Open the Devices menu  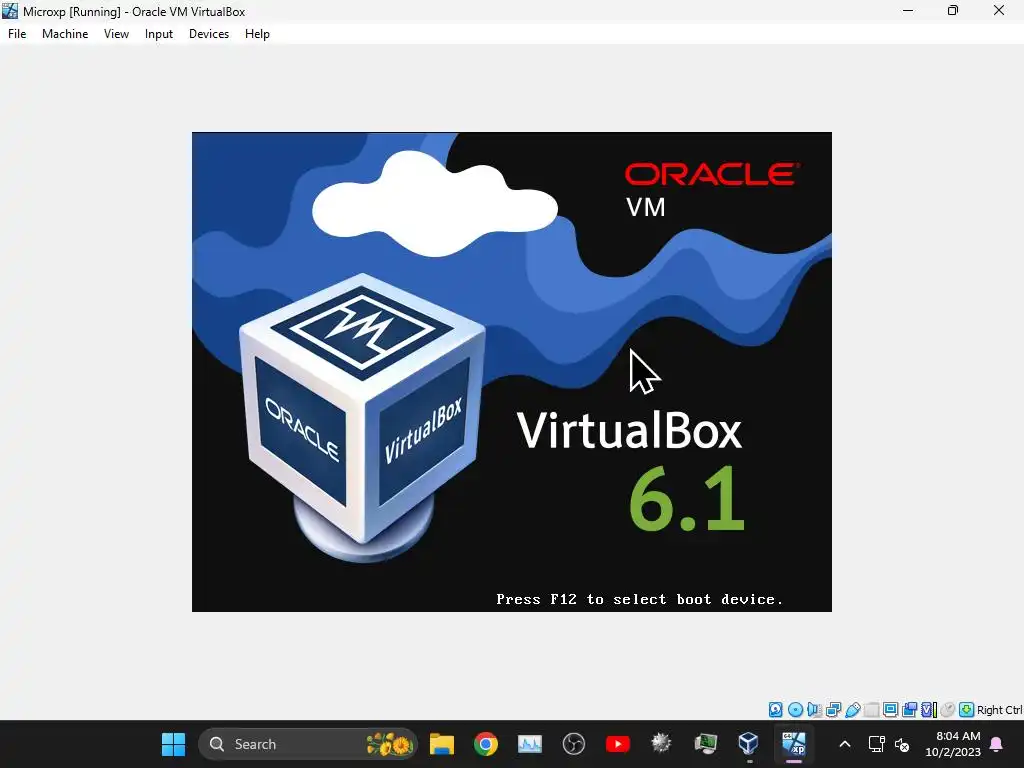(209, 34)
